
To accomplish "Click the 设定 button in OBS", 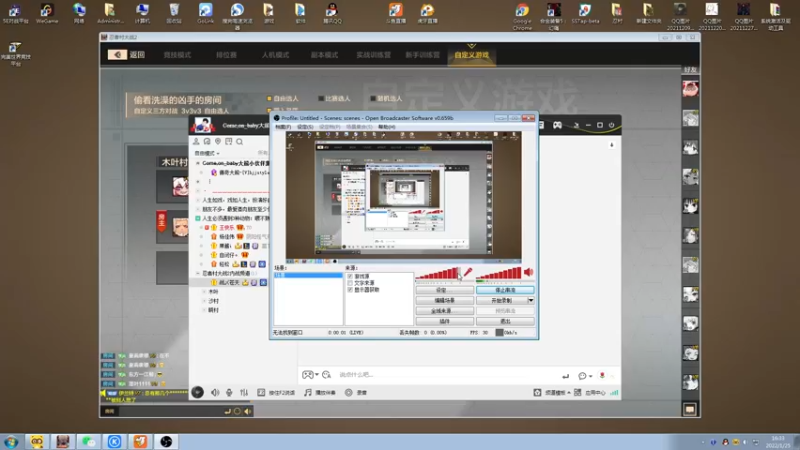I will (444, 290).
